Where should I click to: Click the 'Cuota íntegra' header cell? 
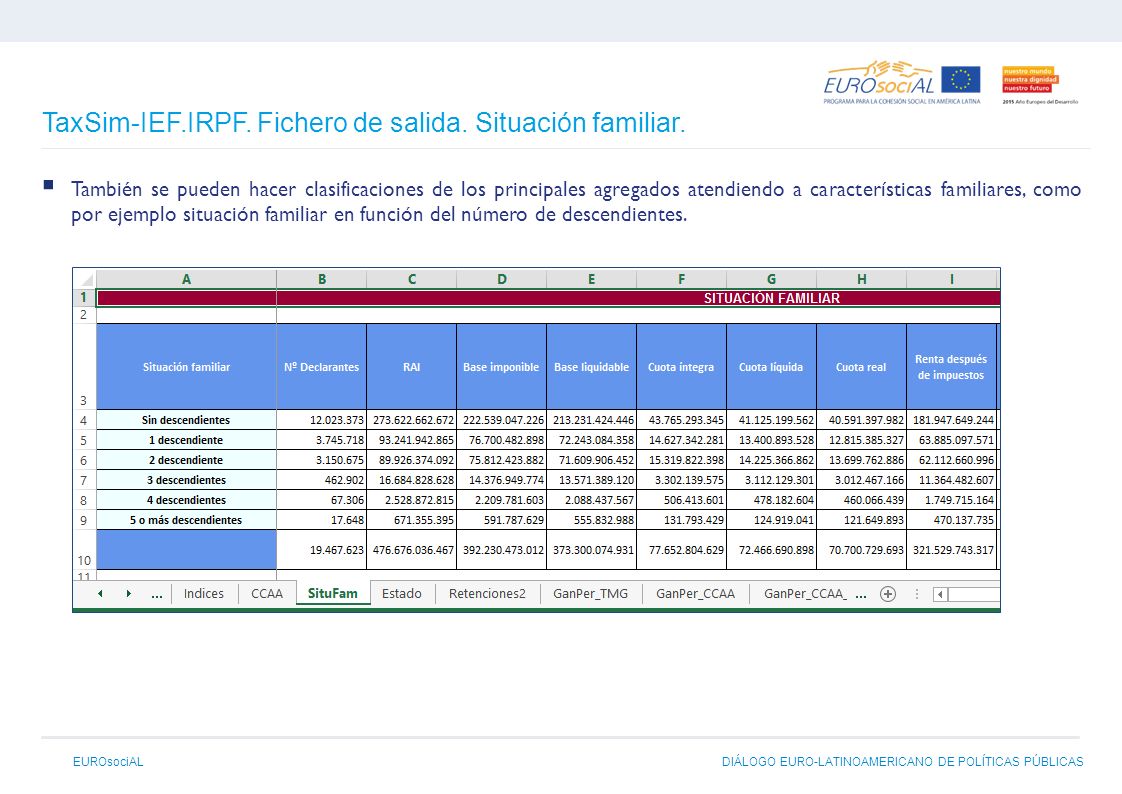tap(681, 367)
